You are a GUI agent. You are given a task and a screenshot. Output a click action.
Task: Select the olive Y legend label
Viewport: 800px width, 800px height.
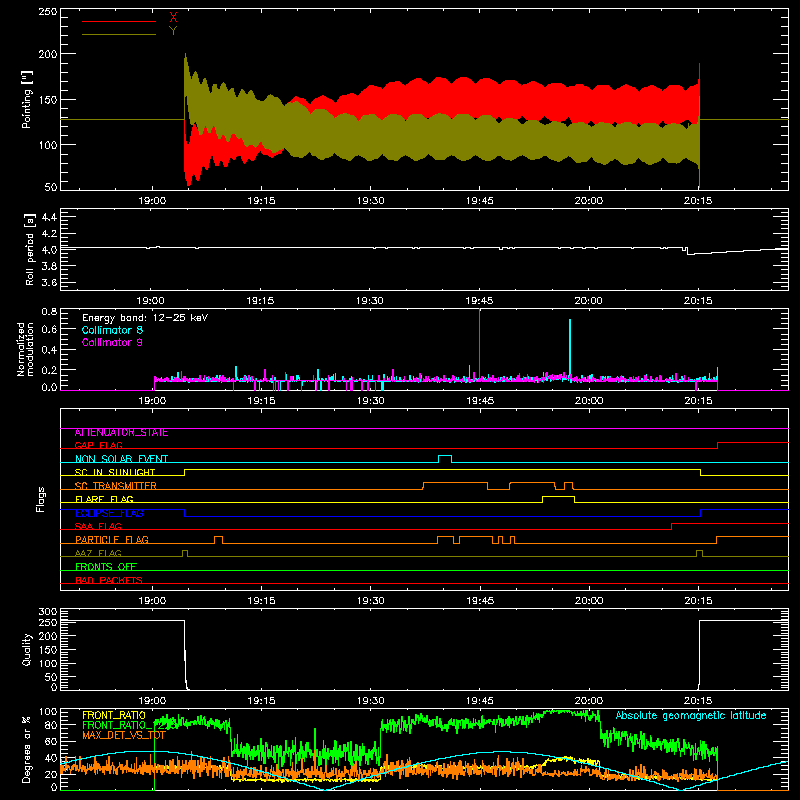click(x=173, y=31)
